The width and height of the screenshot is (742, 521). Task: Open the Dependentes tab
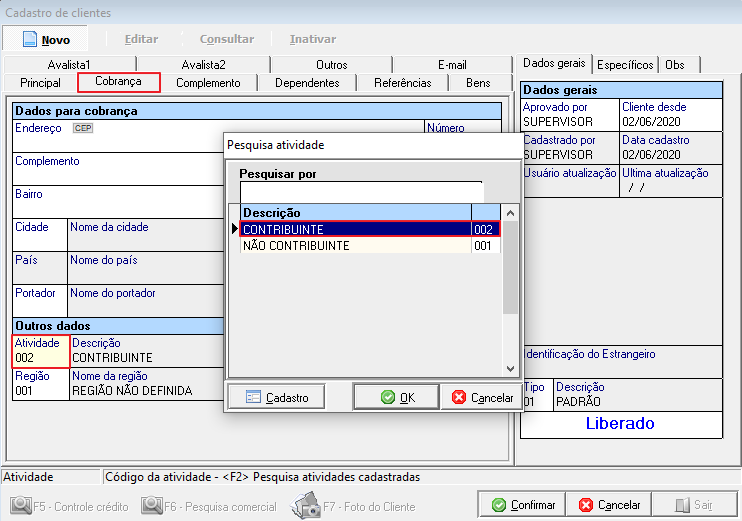[x=307, y=83]
